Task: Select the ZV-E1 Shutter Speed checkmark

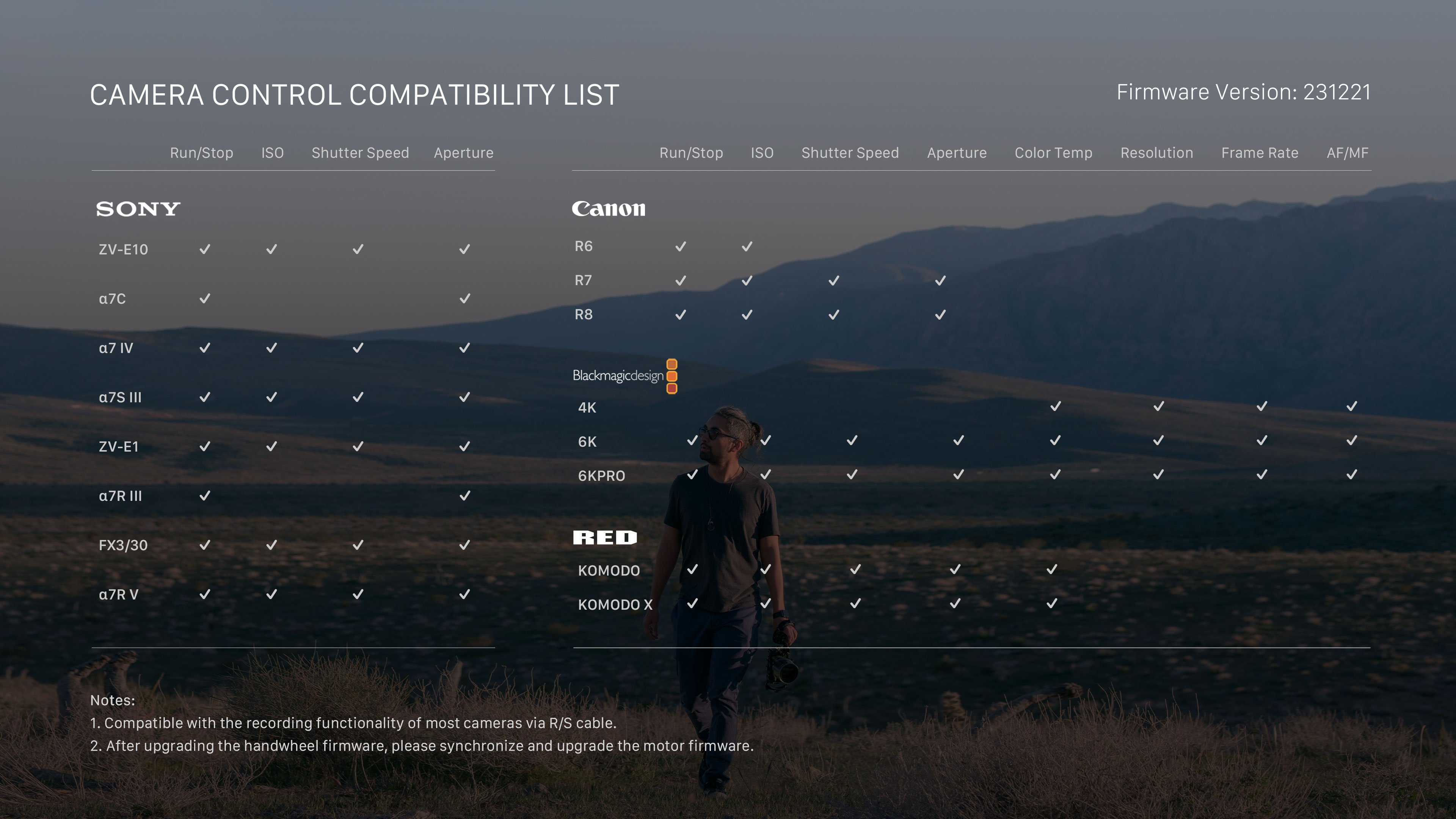Action: point(358,447)
